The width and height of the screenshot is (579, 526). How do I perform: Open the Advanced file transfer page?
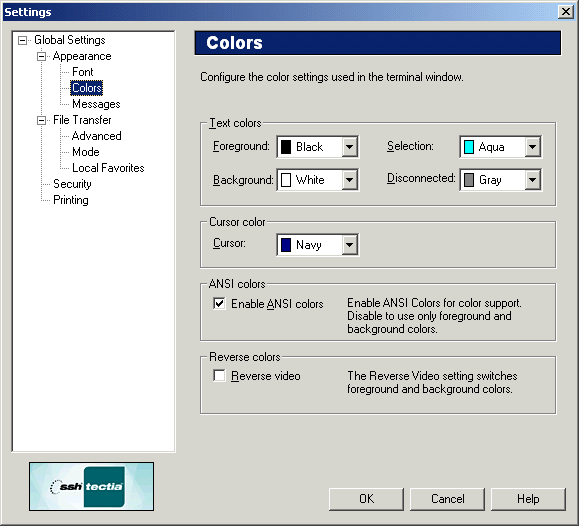coord(97,136)
